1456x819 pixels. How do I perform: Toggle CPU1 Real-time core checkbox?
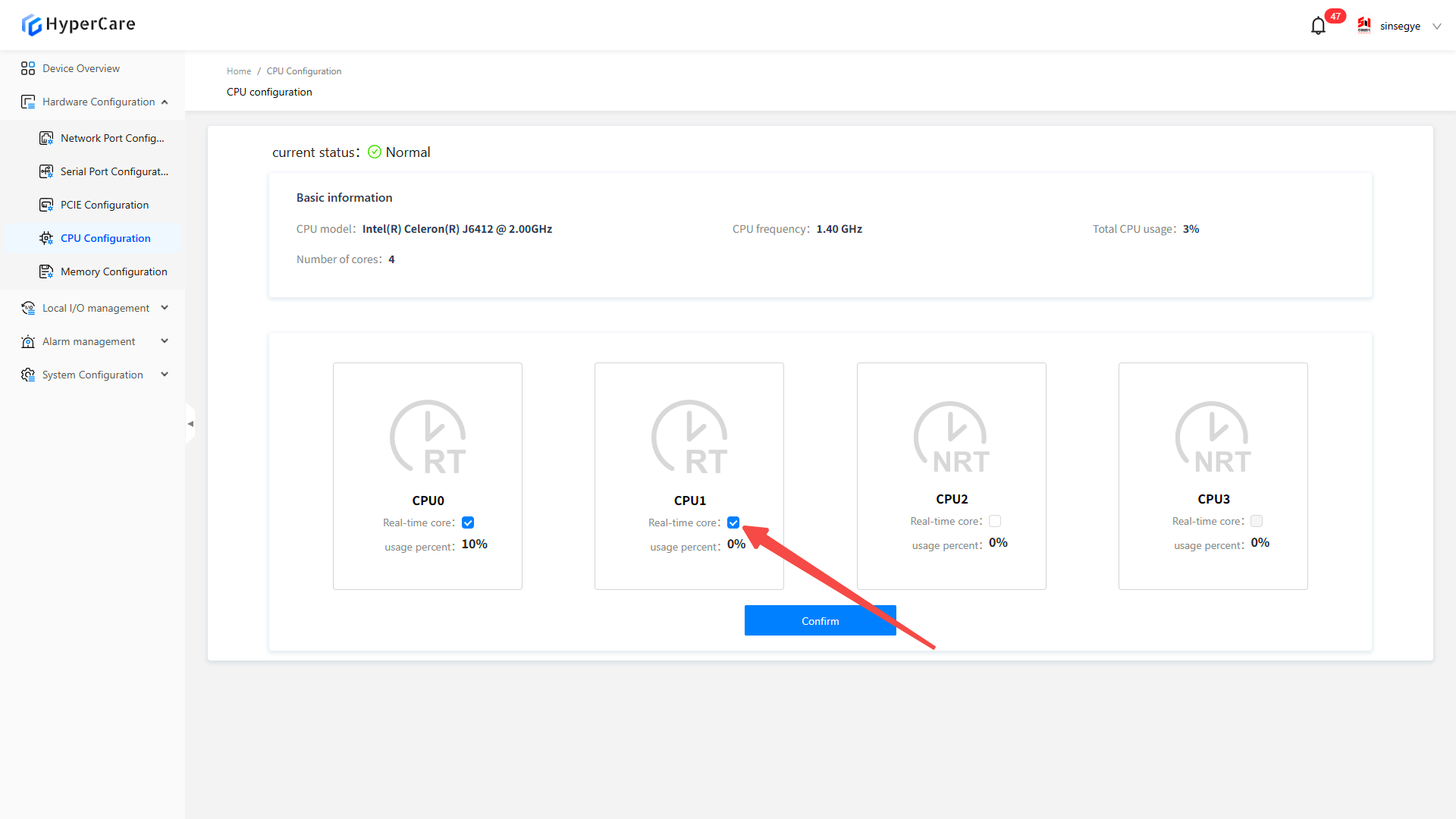[733, 522]
